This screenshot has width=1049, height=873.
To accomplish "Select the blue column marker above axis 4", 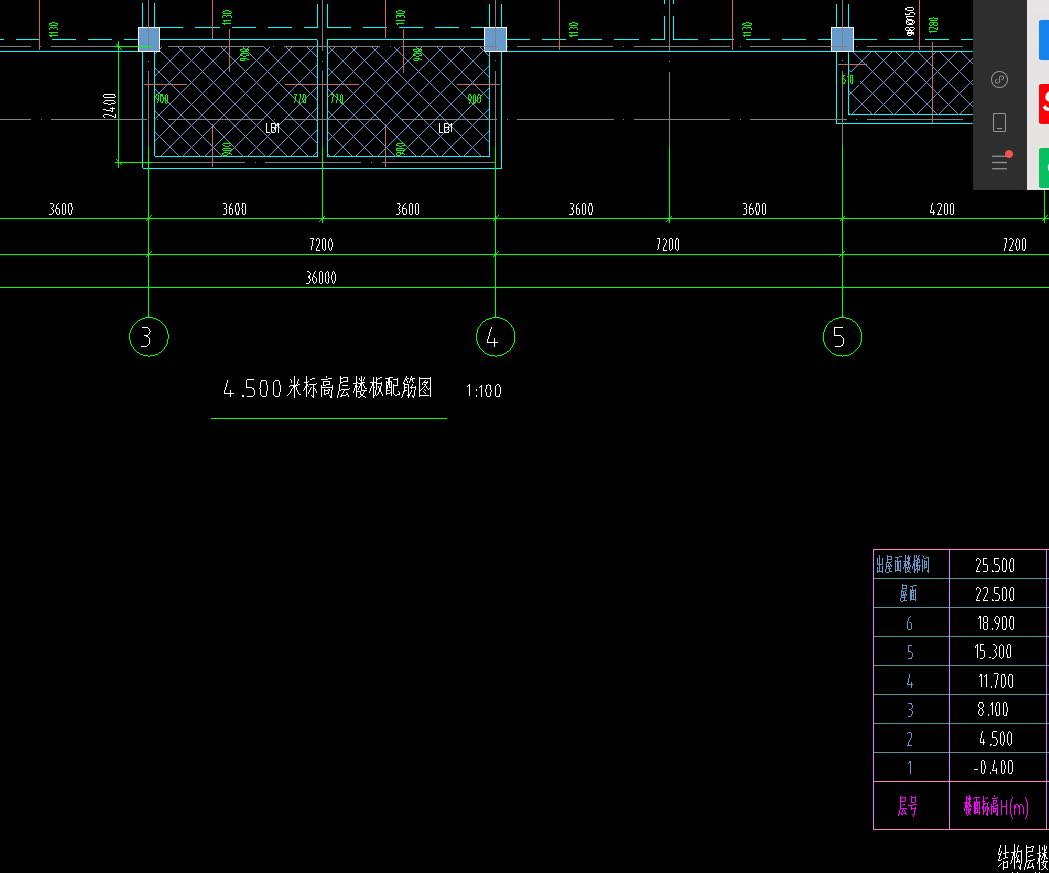I will coord(495,39).
